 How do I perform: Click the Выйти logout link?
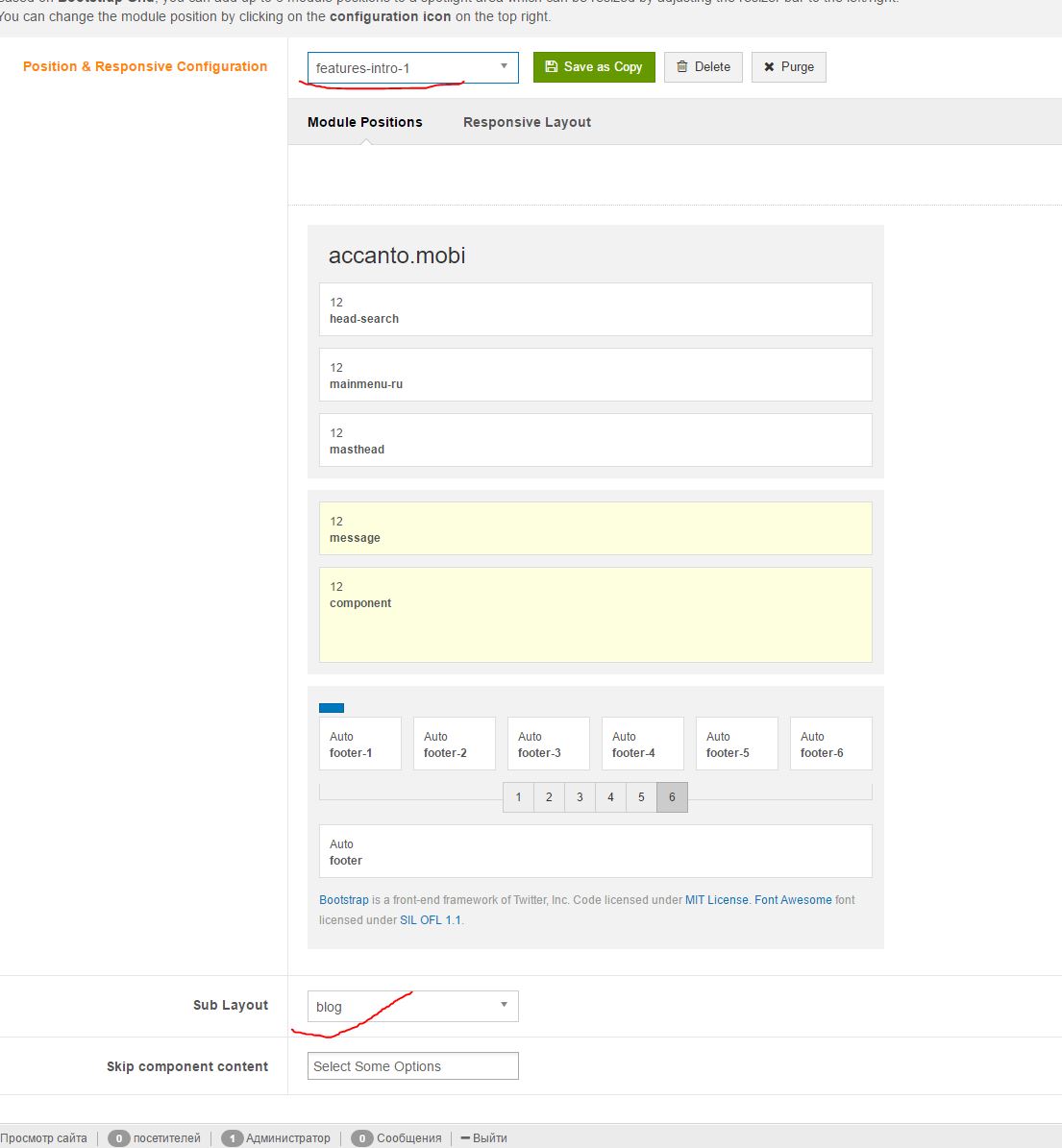[484, 1138]
